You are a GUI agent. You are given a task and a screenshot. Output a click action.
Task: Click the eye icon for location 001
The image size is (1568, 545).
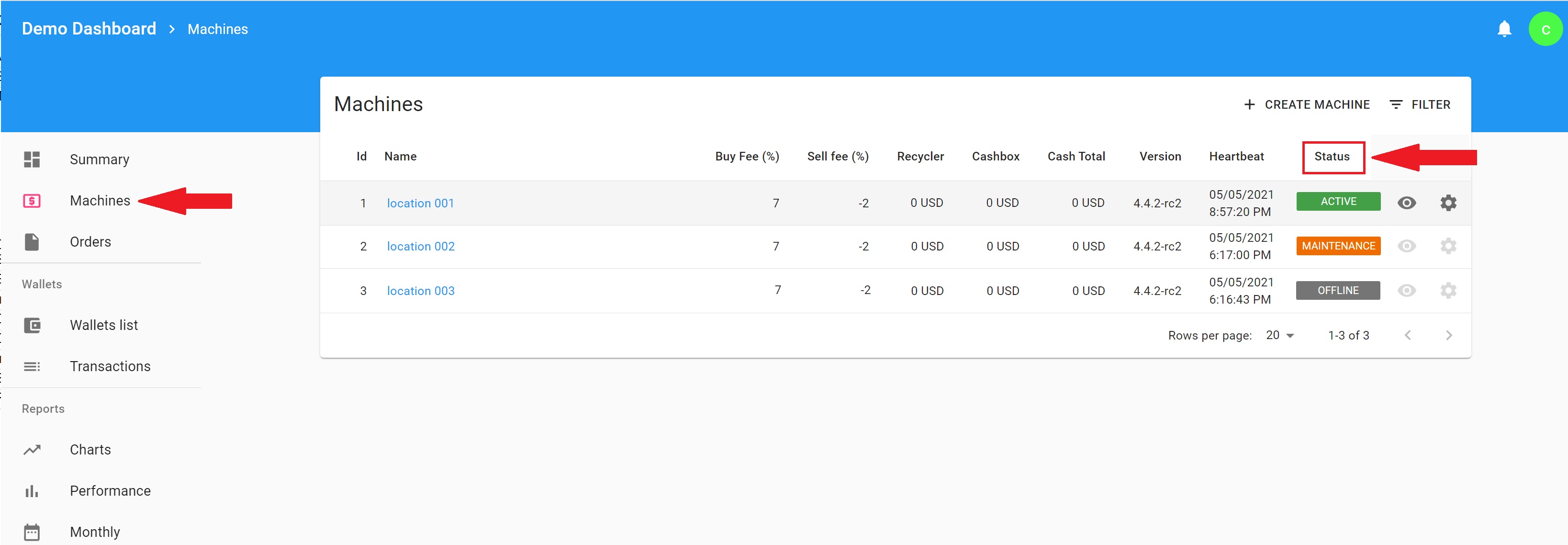pos(1406,203)
